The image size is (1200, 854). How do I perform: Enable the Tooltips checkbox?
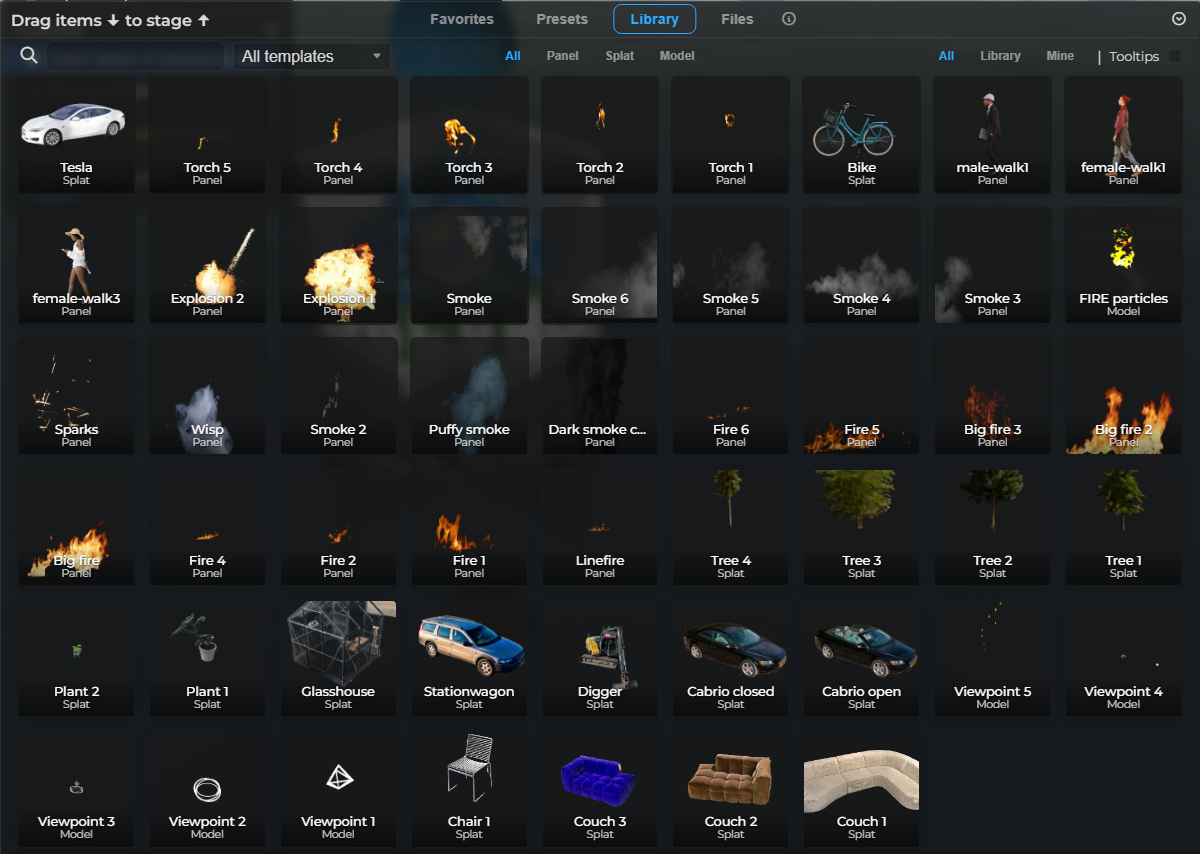[1175, 56]
